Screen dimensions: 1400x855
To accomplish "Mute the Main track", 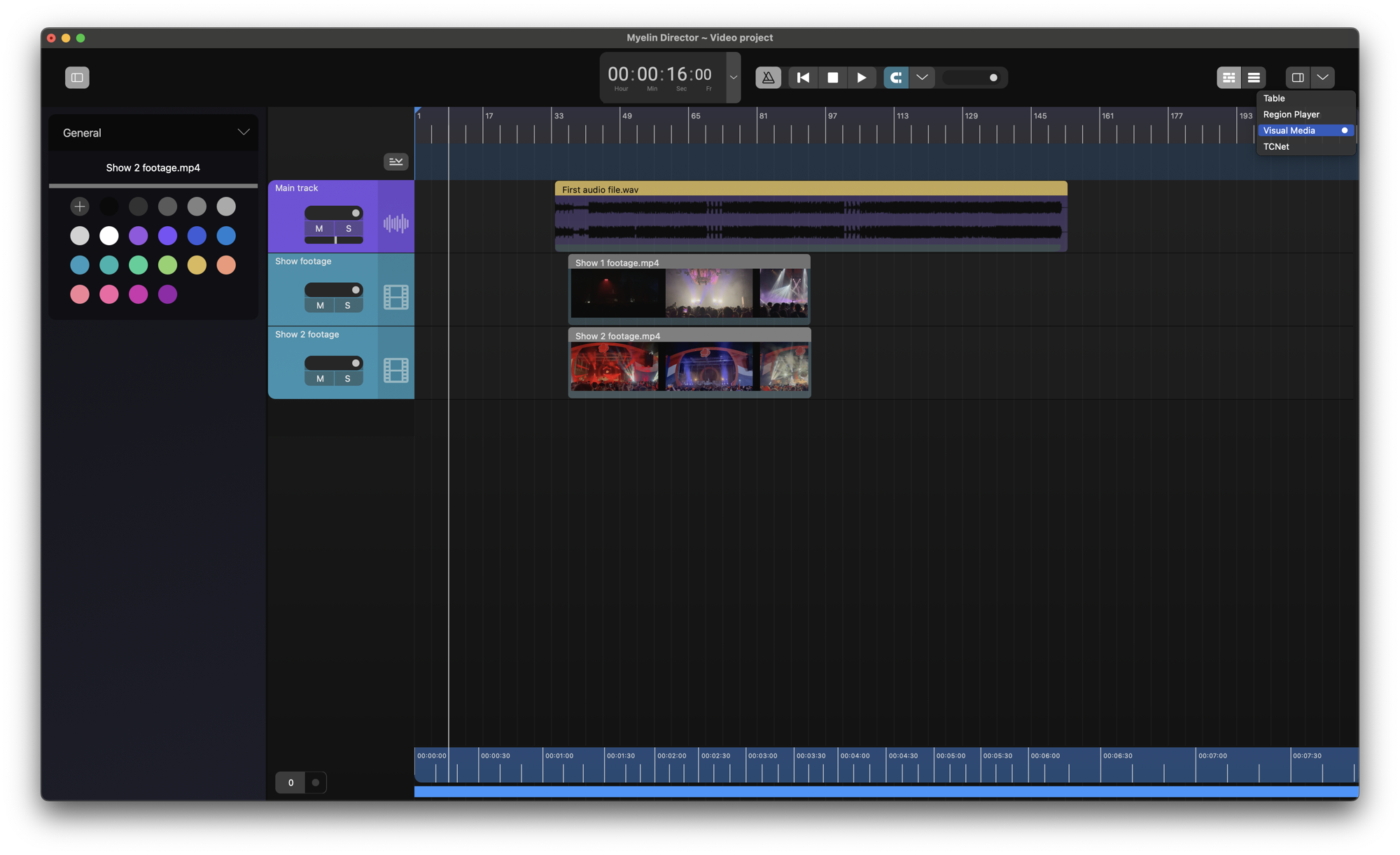I will tap(319, 228).
